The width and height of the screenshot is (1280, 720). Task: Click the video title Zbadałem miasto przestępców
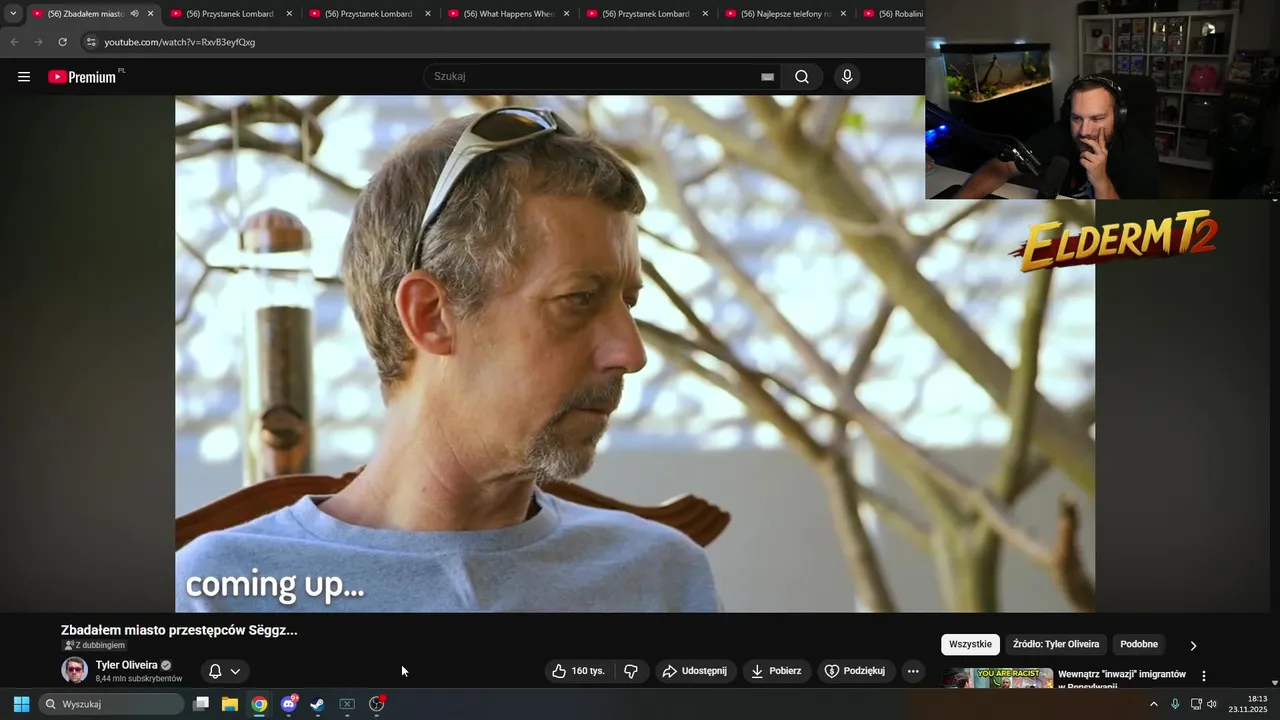tap(179, 630)
